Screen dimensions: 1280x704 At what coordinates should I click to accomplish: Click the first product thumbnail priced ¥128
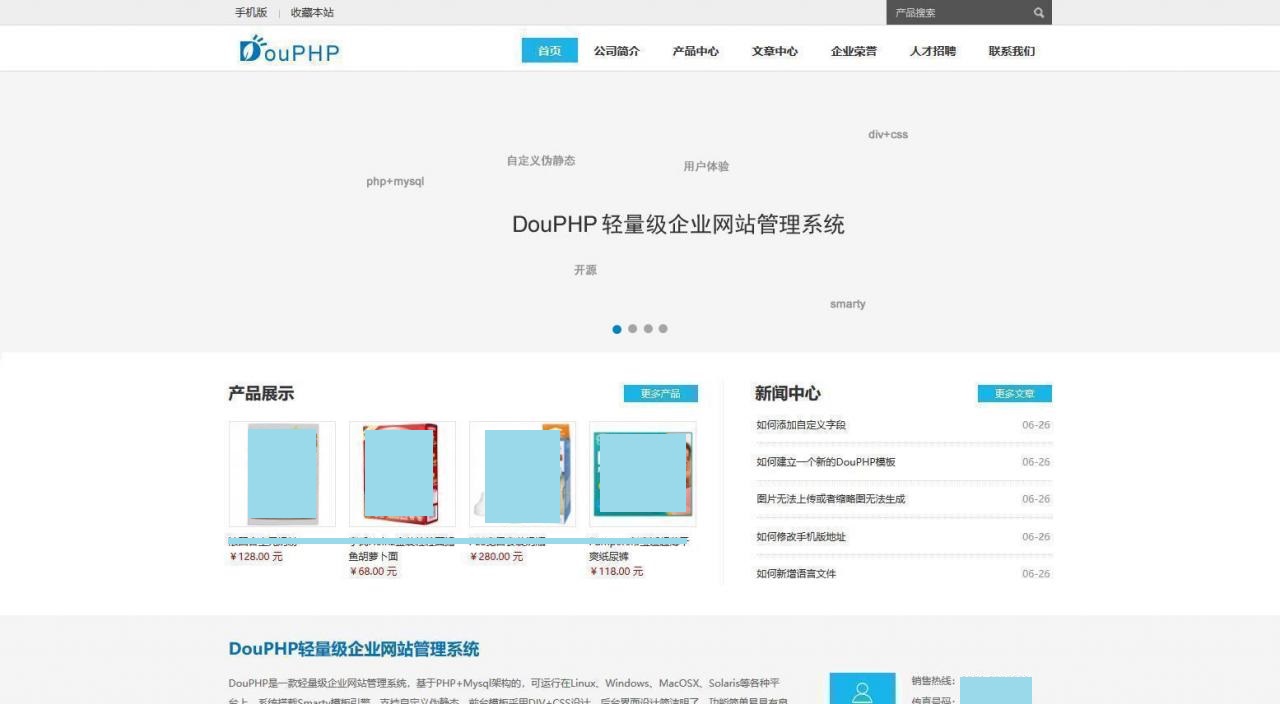click(282, 473)
